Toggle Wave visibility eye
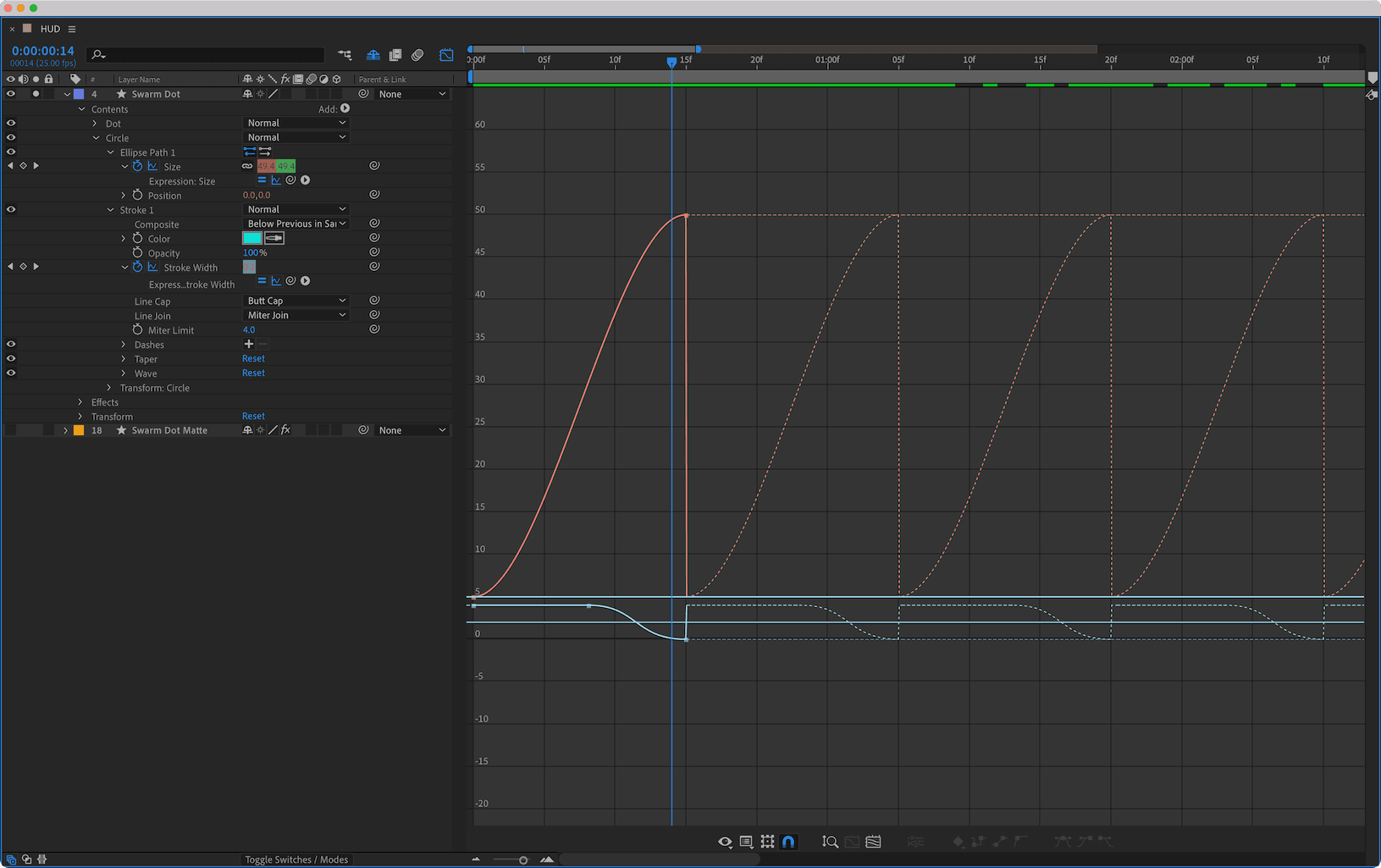The height and width of the screenshot is (868, 1381). tap(11, 373)
